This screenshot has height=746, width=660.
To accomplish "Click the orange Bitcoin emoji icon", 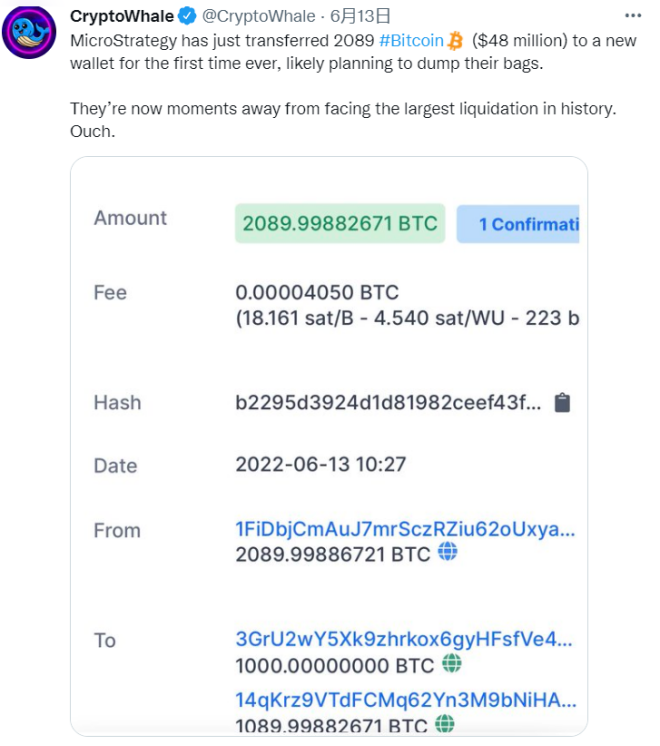I will (456, 40).
